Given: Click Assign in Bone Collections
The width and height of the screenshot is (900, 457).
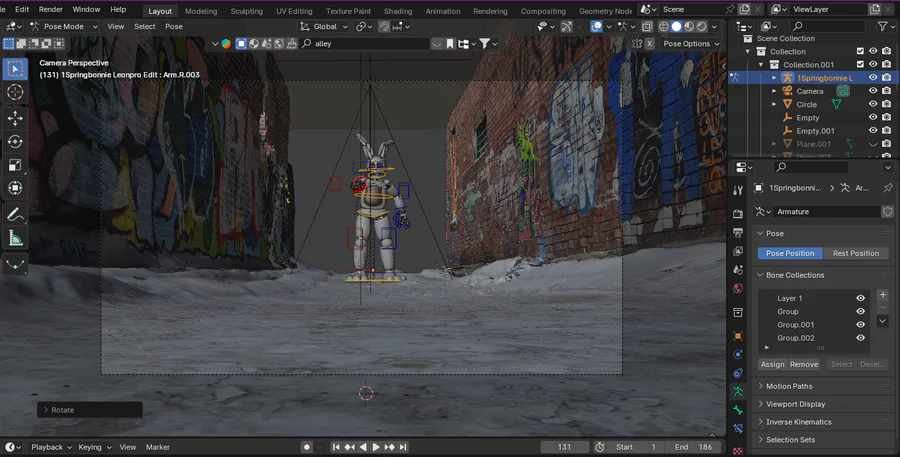Looking at the screenshot, I should (772, 365).
